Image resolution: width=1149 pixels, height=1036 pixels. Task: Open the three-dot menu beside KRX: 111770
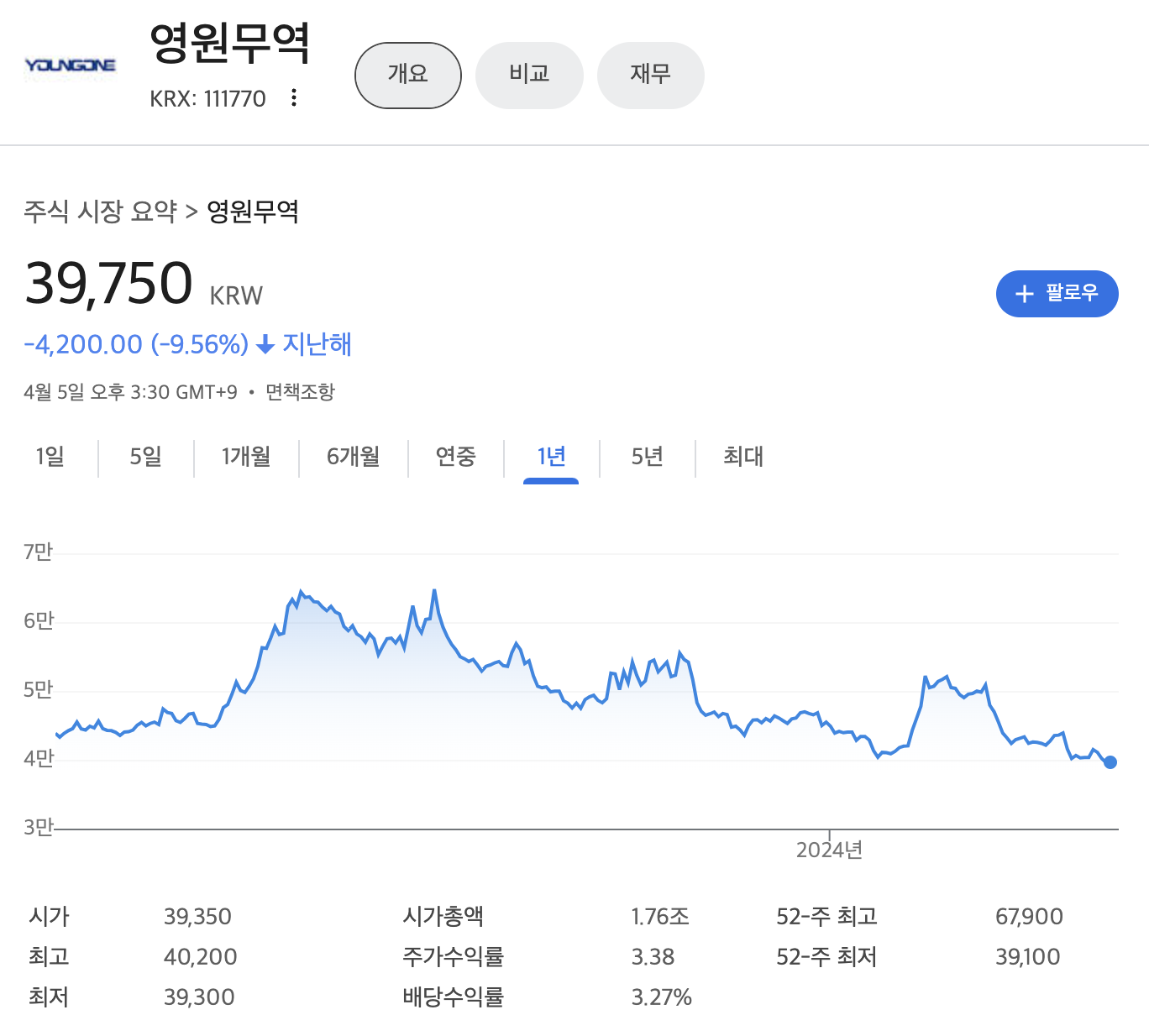294,97
